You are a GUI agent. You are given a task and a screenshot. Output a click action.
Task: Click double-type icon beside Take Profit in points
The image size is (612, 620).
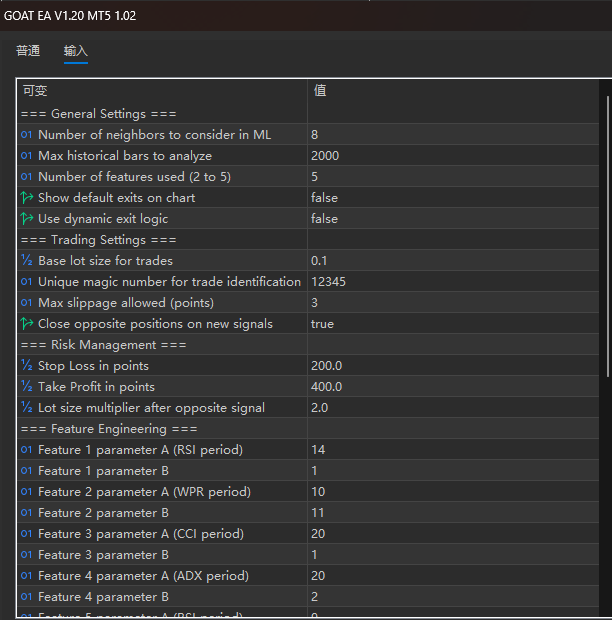pyautogui.click(x=26, y=386)
